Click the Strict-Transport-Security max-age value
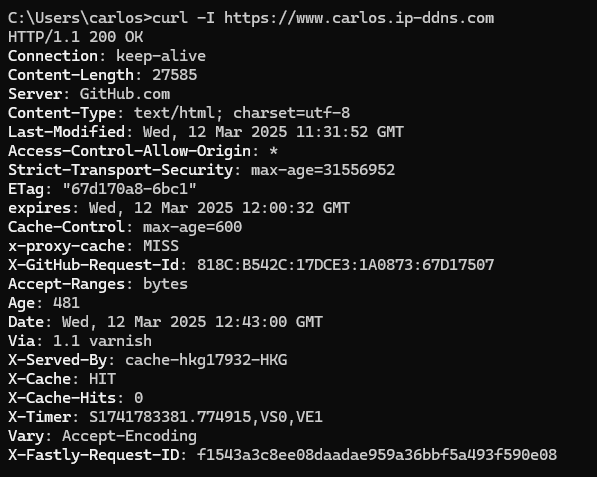Image resolution: width=597 pixels, height=477 pixels. pos(323,170)
